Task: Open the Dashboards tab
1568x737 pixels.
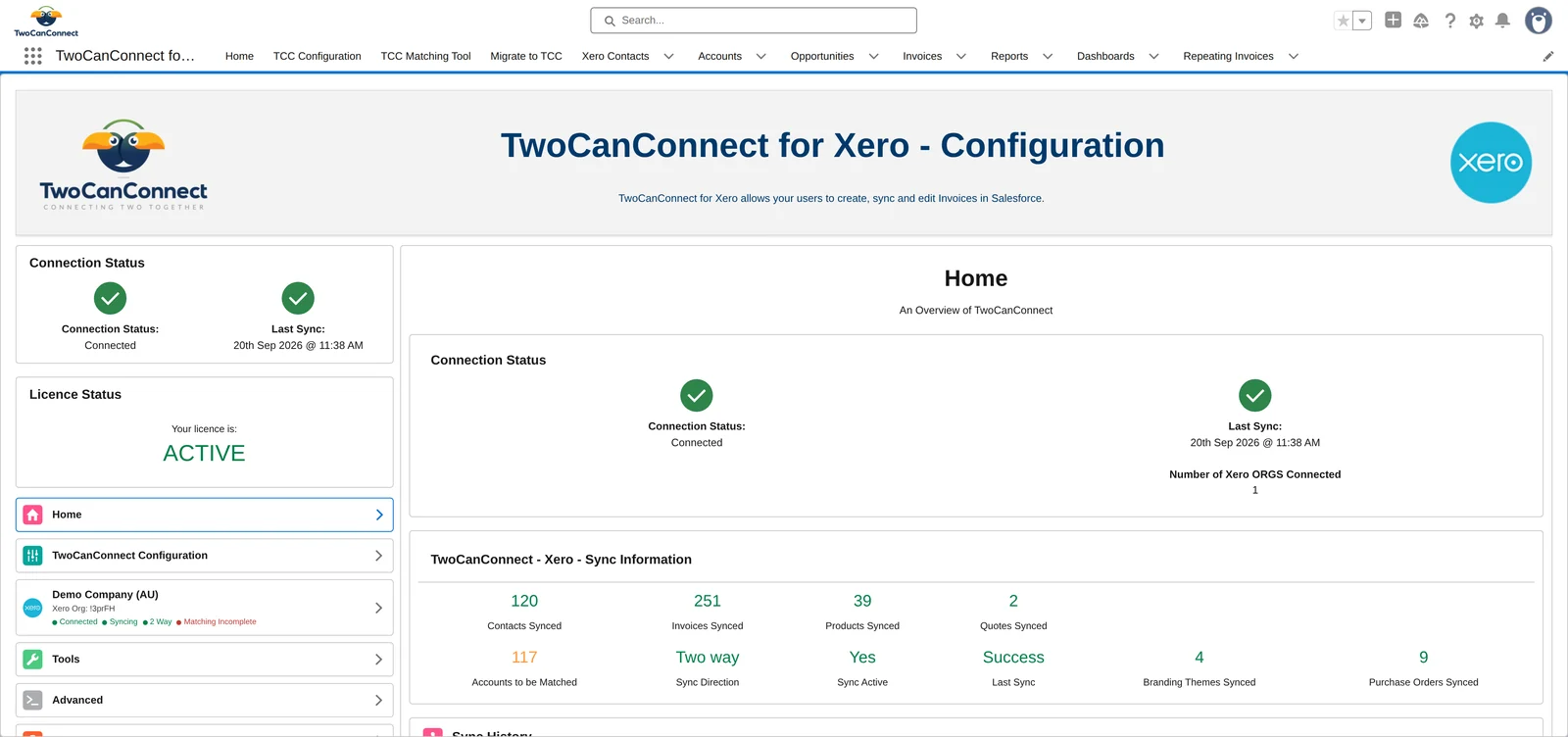Action: click(1105, 57)
